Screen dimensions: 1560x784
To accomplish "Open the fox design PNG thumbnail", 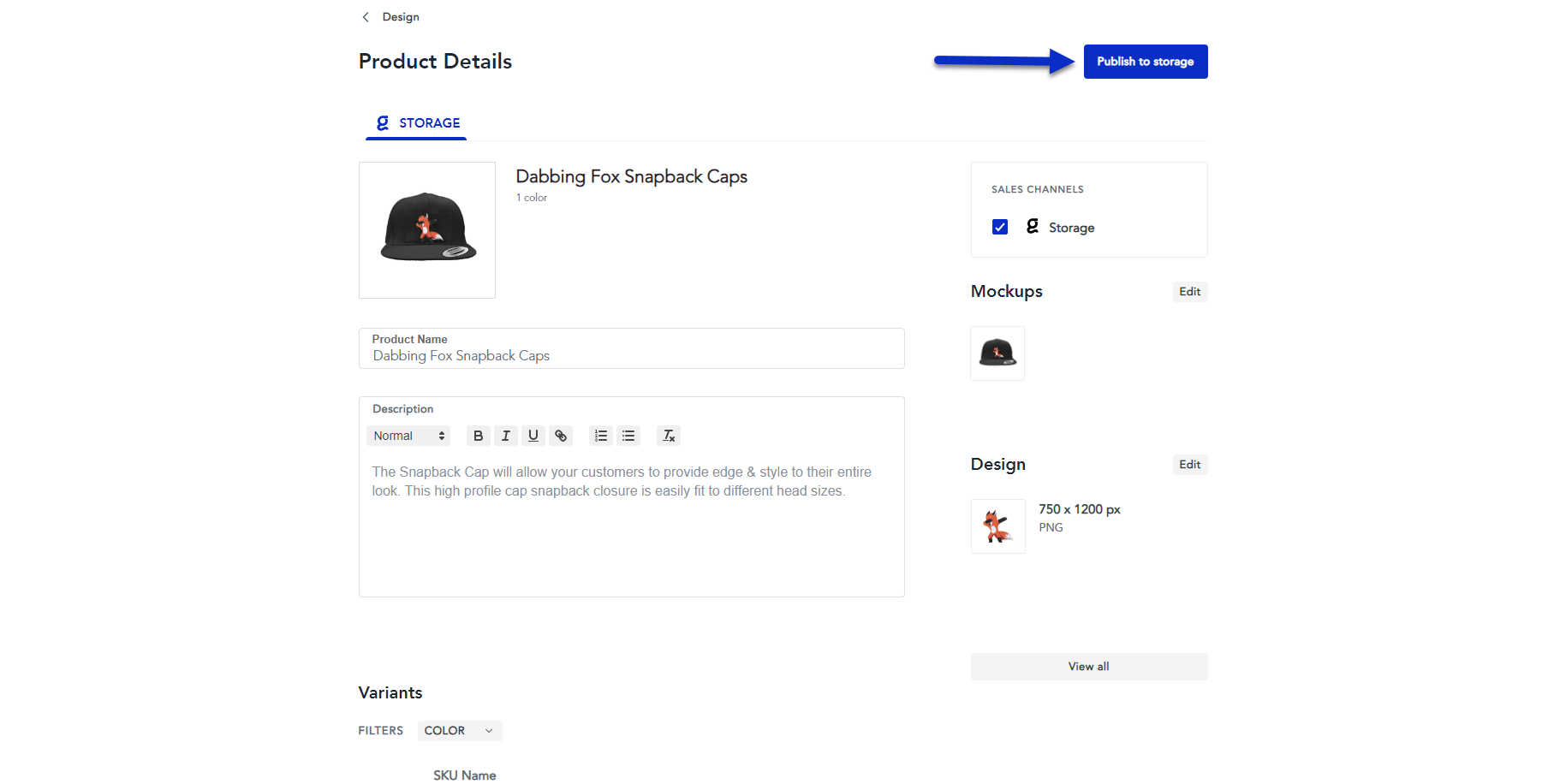I will pyautogui.click(x=997, y=526).
